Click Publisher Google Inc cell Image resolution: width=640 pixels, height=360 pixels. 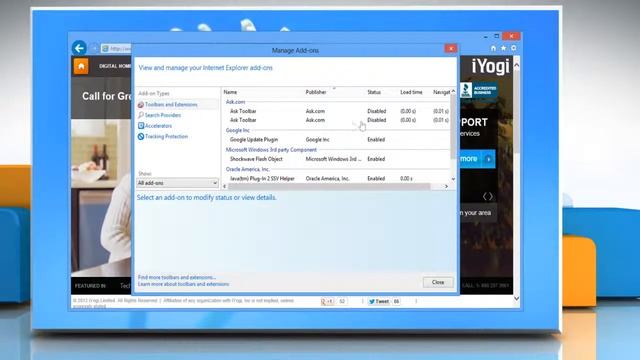tap(317, 140)
